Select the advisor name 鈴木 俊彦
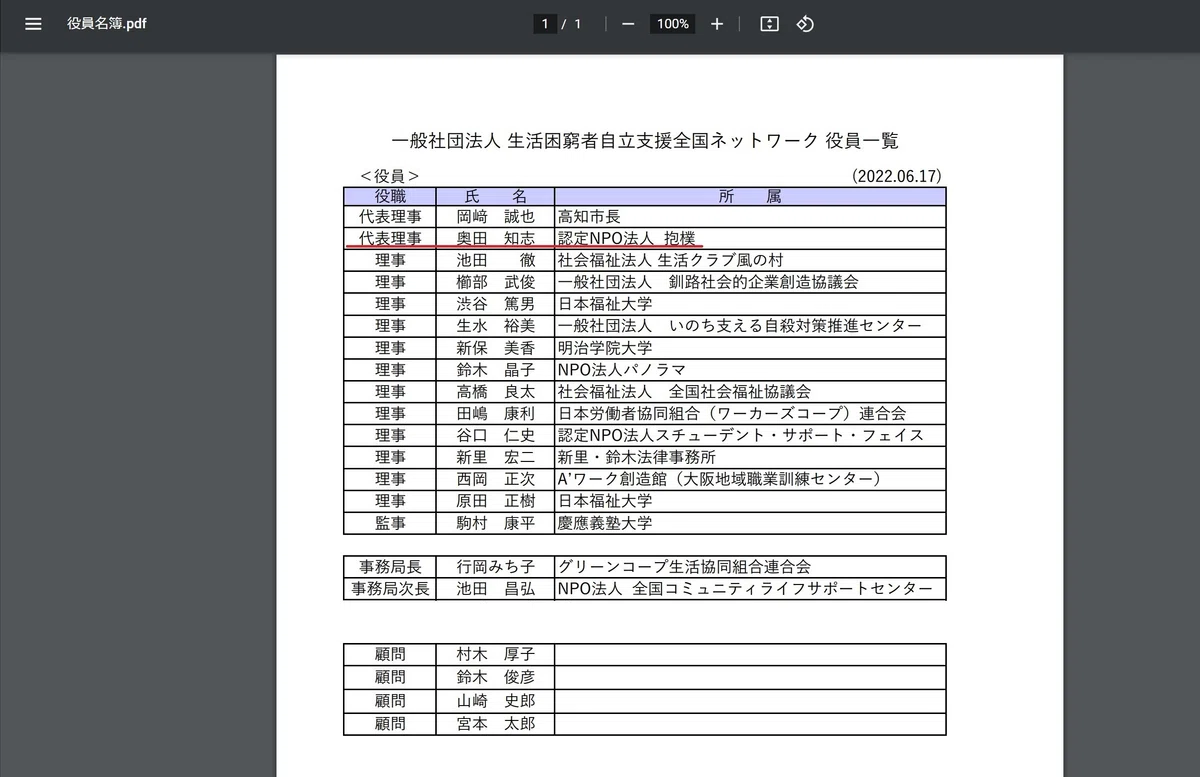Image resolution: width=1200 pixels, height=777 pixels. pyautogui.click(x=495, y=677)
